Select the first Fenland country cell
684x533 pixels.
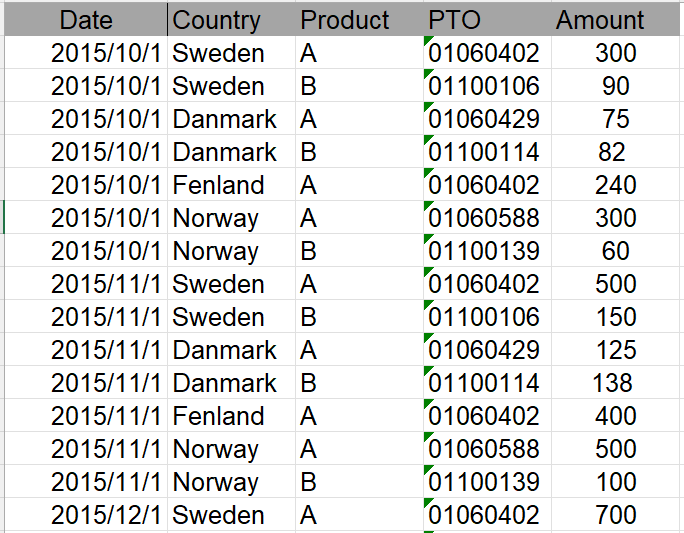231,184
